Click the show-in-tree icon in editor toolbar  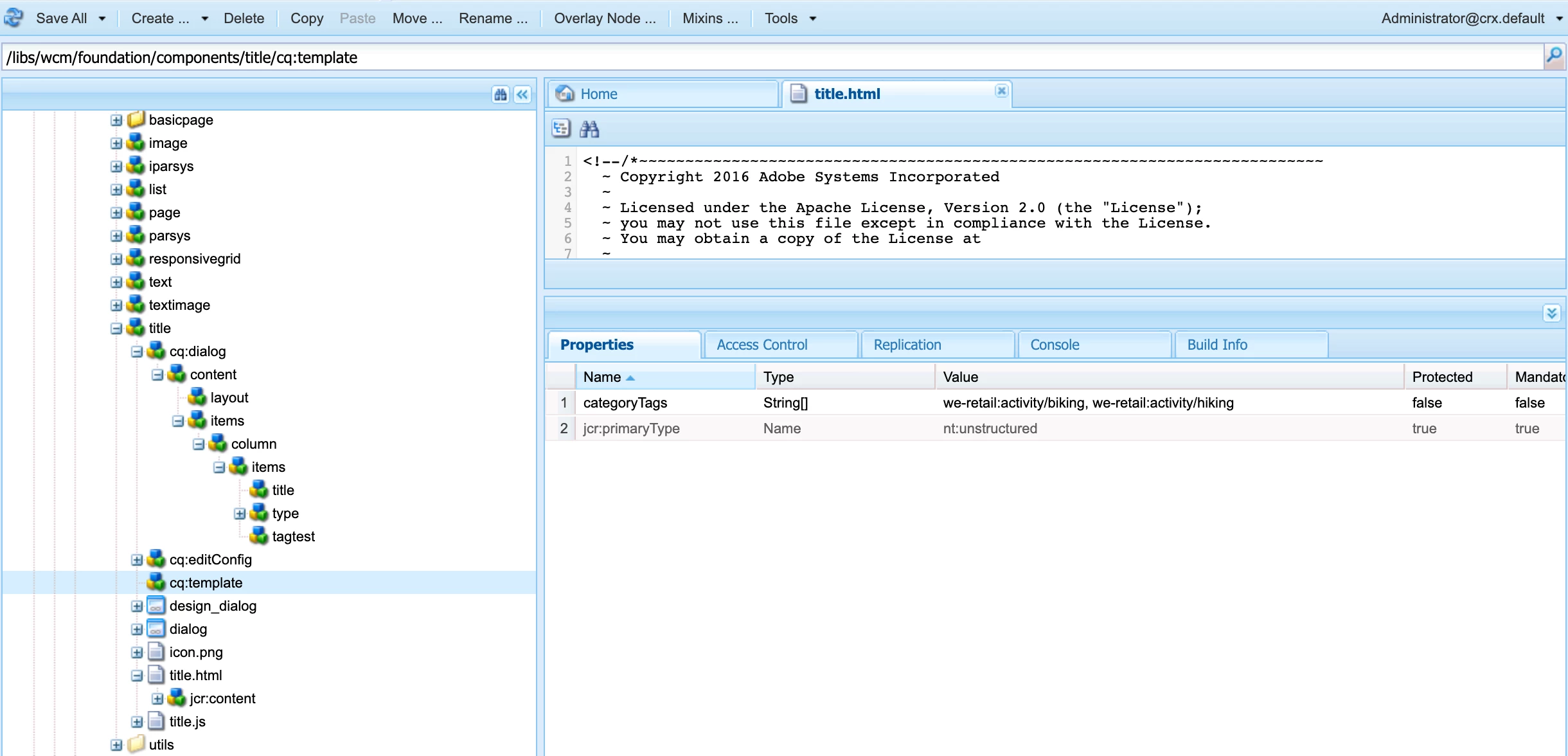coord(561,129)
